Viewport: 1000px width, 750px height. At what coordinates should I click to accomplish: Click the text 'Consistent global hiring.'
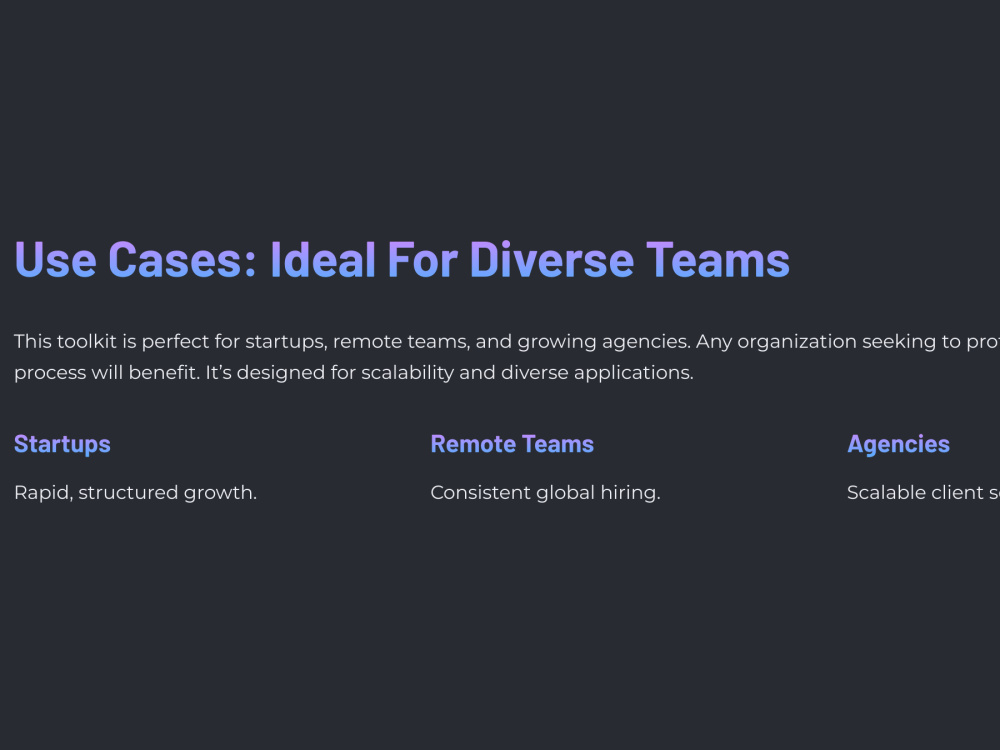coord(545,492)
